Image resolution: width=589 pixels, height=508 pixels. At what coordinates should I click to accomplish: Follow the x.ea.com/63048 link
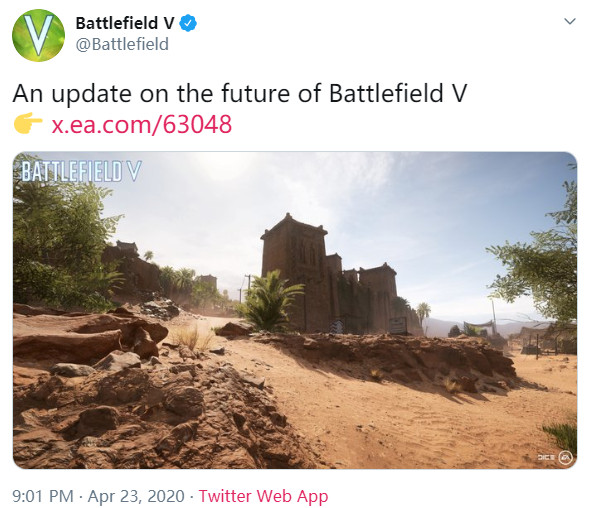pos(141,125)
